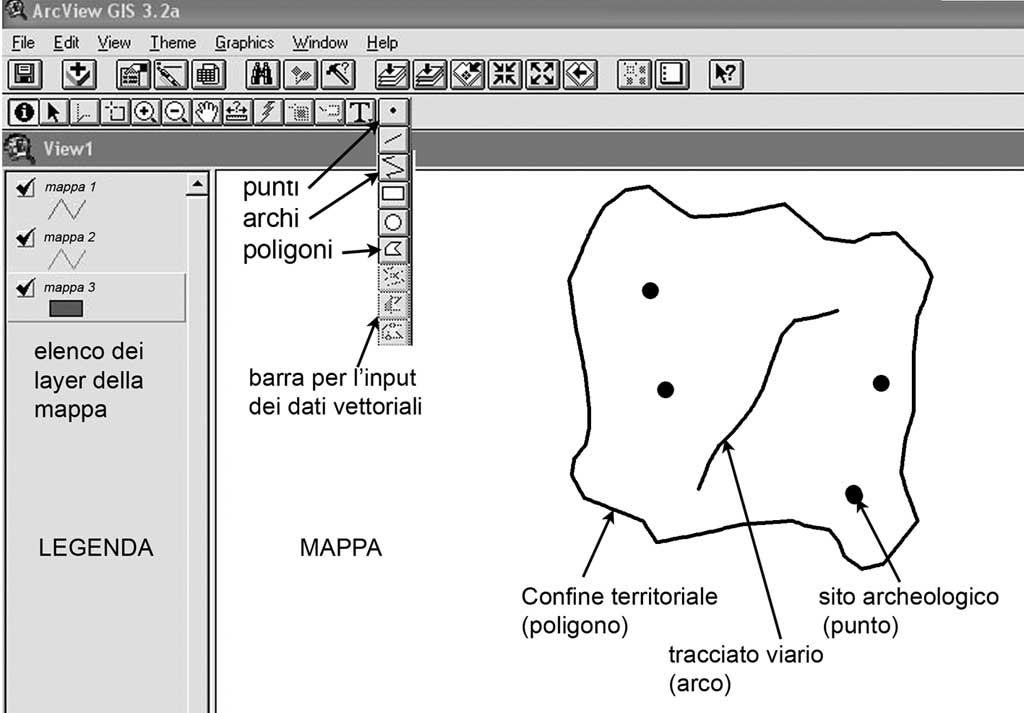Viewport: 1024px width, 713px height.
Task: Select the Zoom In magnifier tool
Action: coord(145,112)
